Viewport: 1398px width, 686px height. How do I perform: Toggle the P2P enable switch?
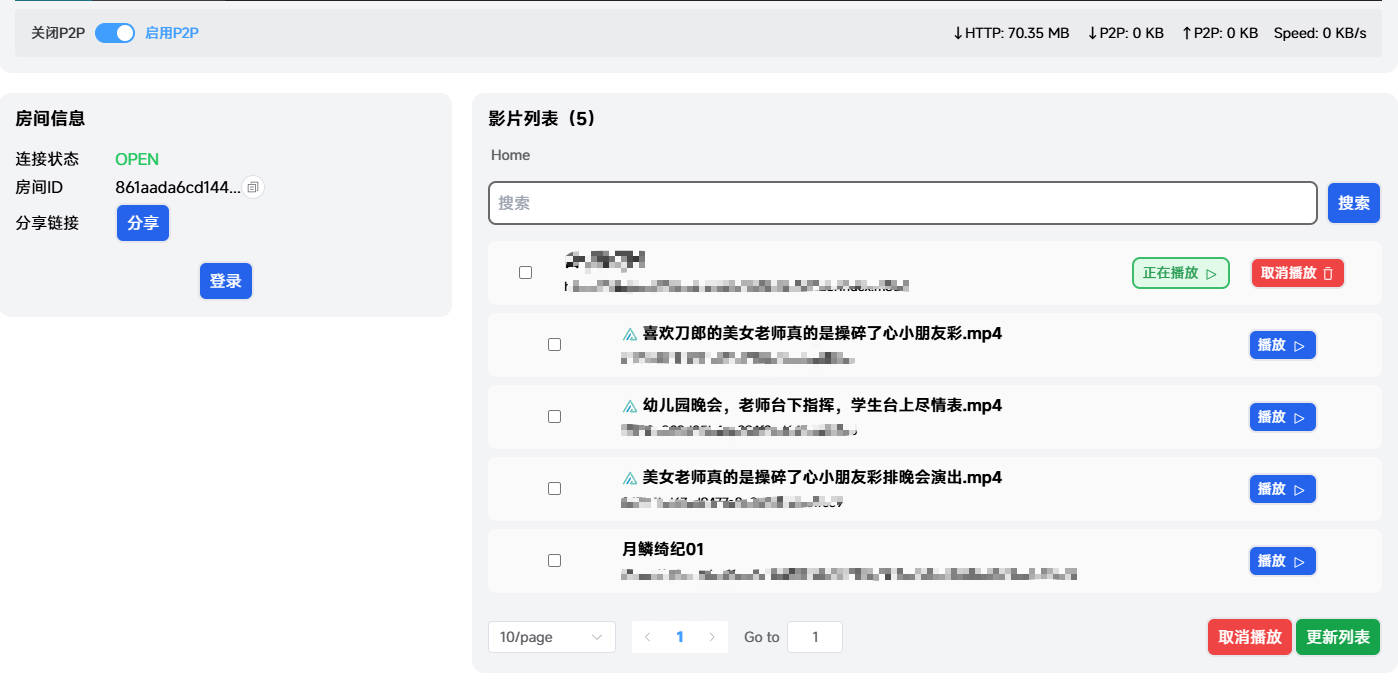coord(115,33)
